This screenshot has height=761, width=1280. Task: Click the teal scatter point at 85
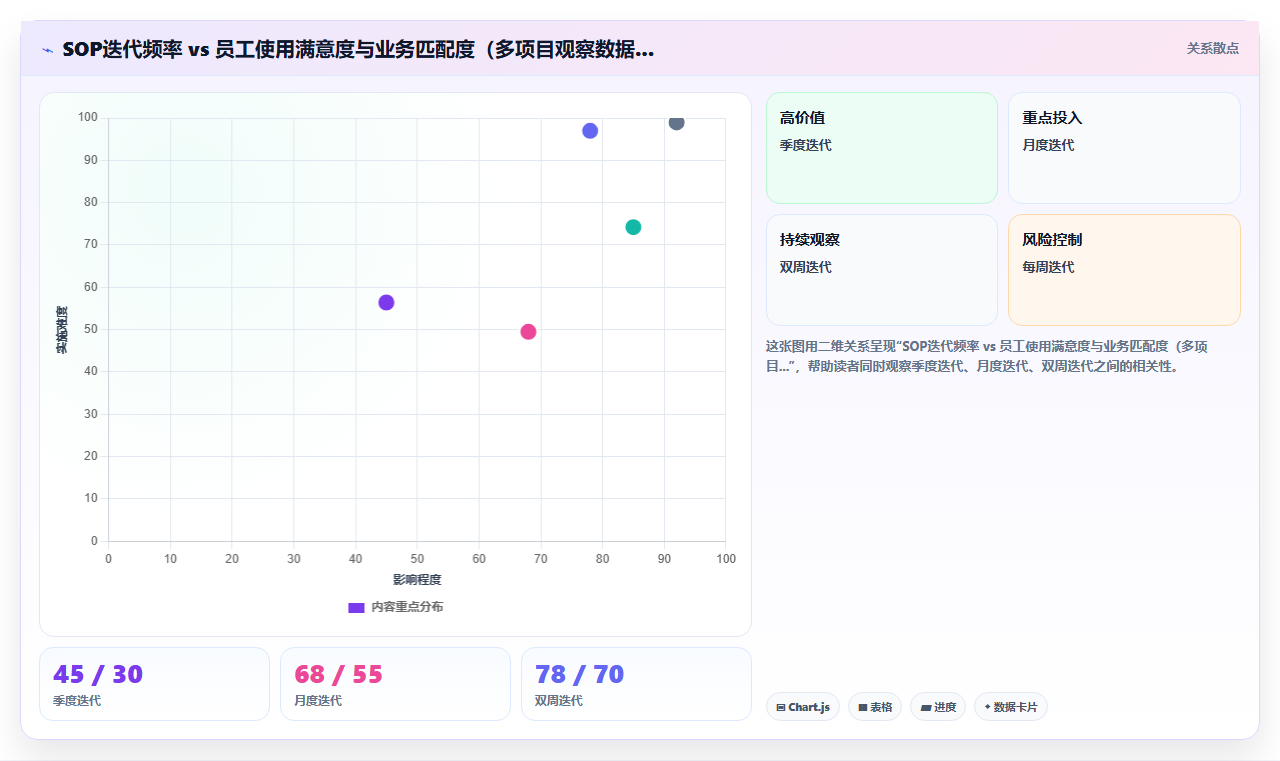(x=633, y=227)
